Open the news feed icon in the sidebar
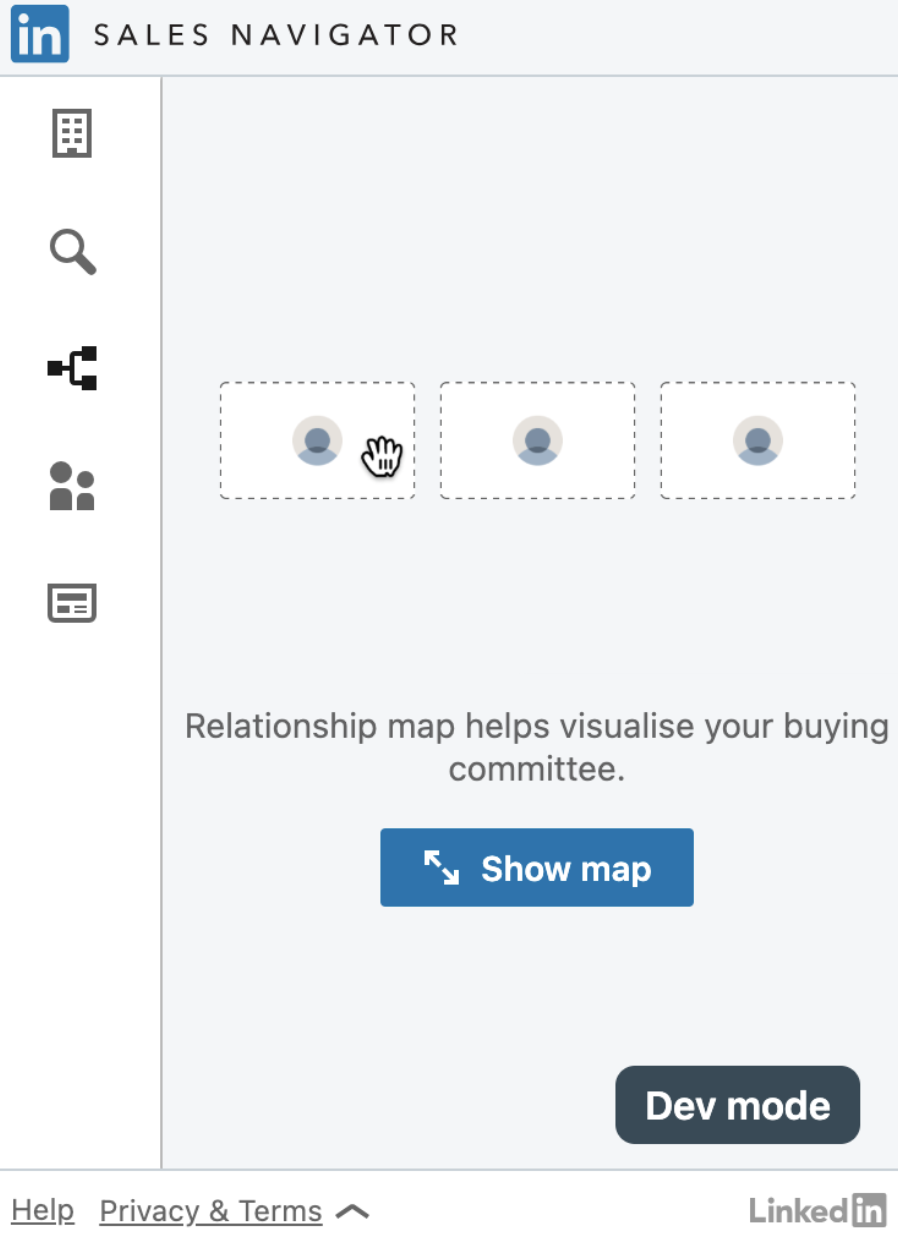898x1244 pixels. (x=71, y=602)
